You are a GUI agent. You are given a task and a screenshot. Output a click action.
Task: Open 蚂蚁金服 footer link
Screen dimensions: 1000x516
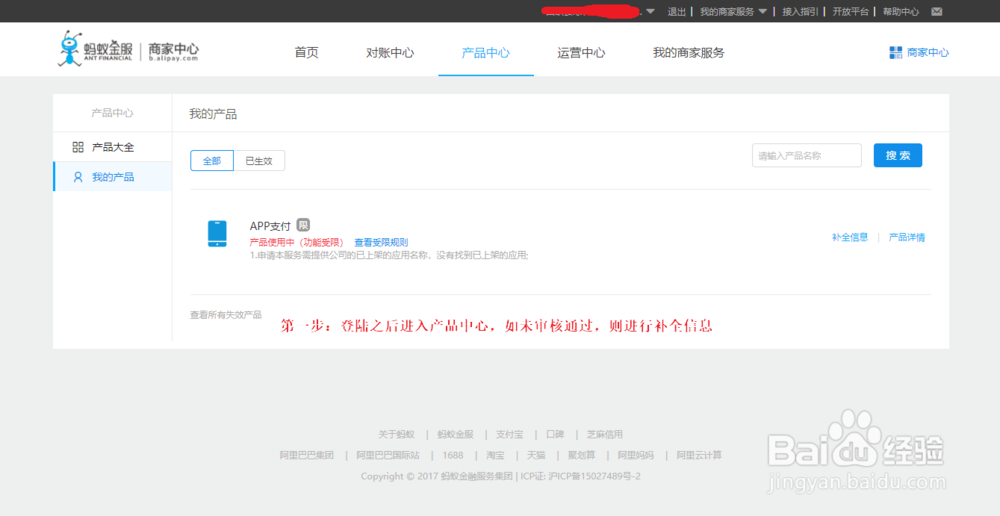click(x=455, y=434)
